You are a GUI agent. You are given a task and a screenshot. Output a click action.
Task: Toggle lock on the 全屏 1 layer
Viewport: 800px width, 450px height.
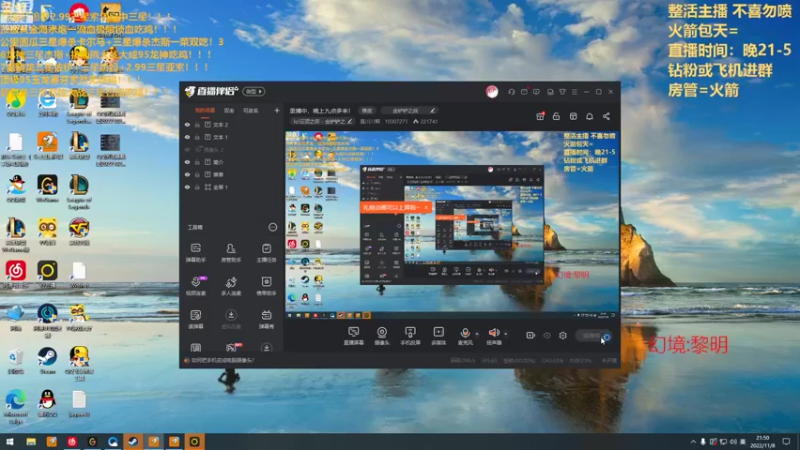[x=197, y=187]
